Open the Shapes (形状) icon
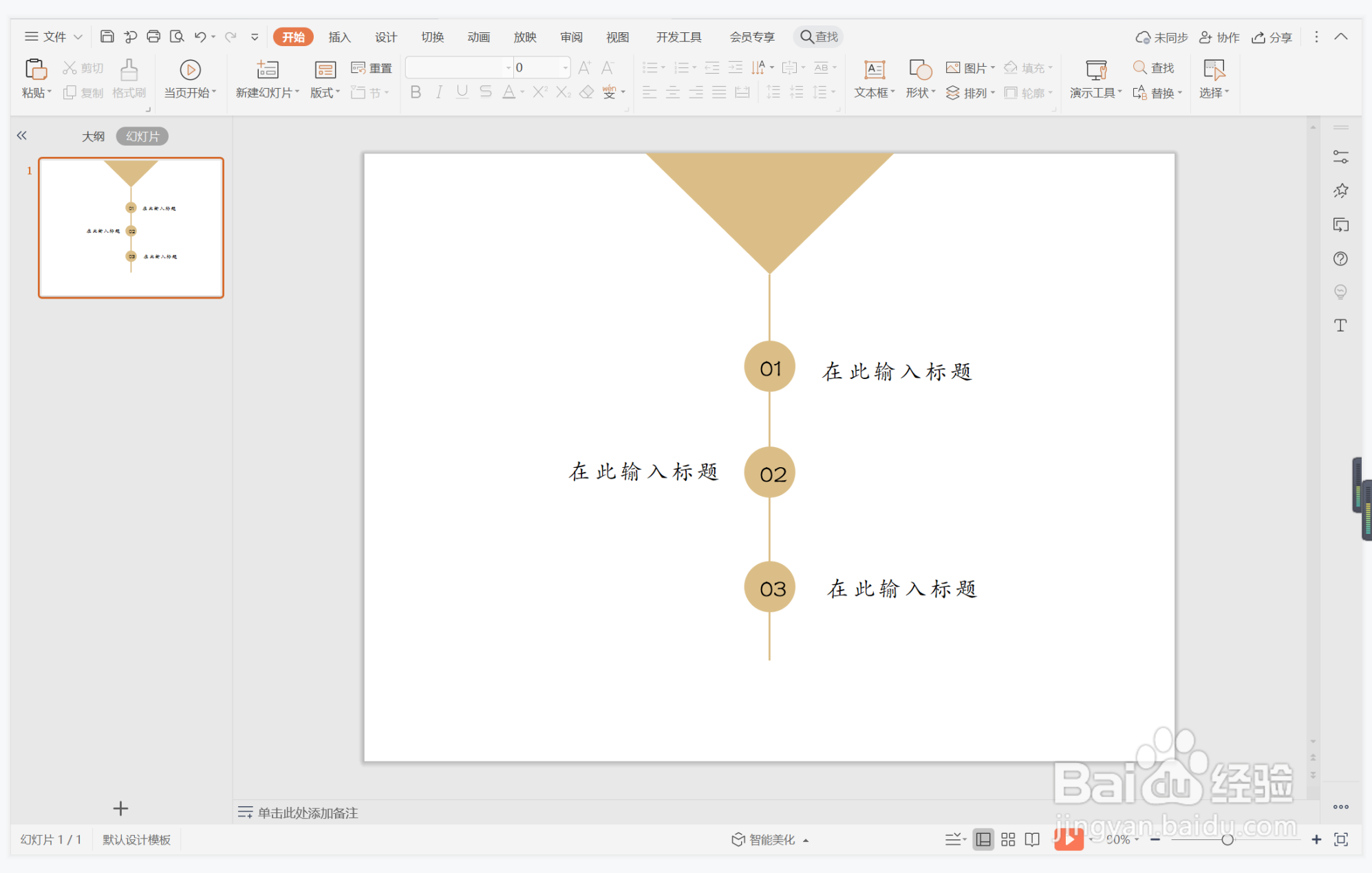Screen dimensions: 1372x873 click(920, 69)
